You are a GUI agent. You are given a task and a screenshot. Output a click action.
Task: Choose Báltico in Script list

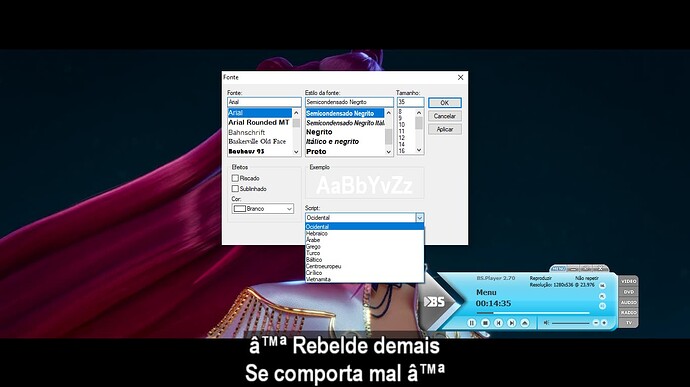pyautogui.click(x=364, y=260)
